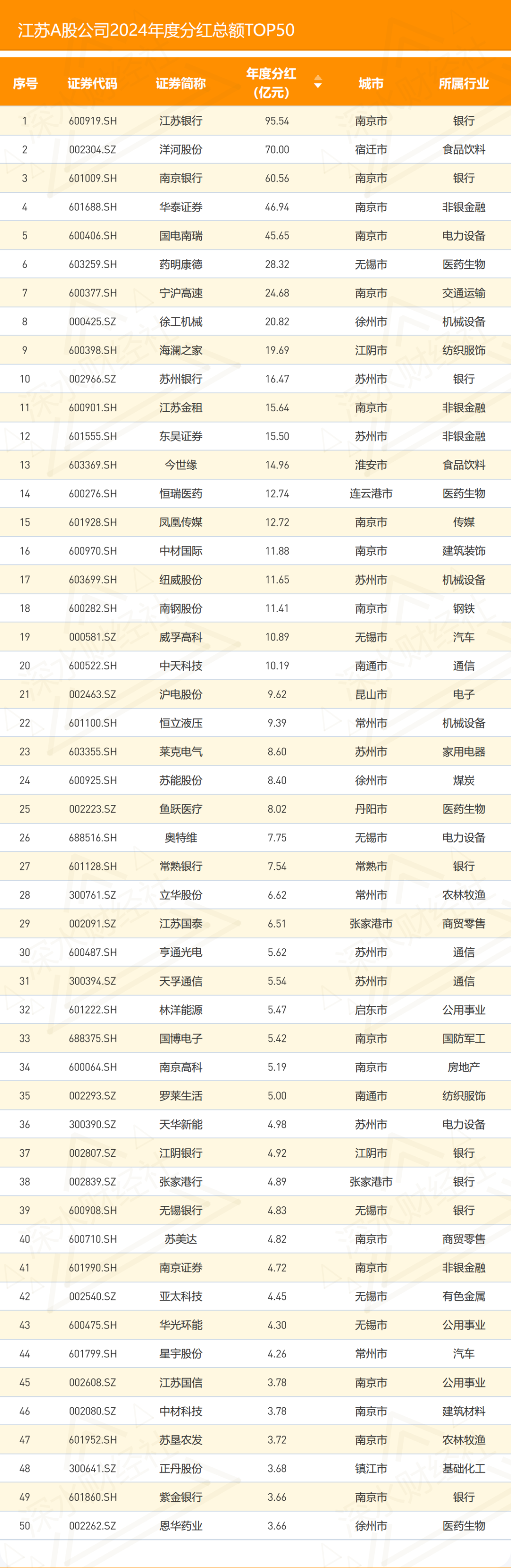Click the 常熟银行 name cell
The width and height of the screenshot is (511, 1568).
(x=181, y=866)
